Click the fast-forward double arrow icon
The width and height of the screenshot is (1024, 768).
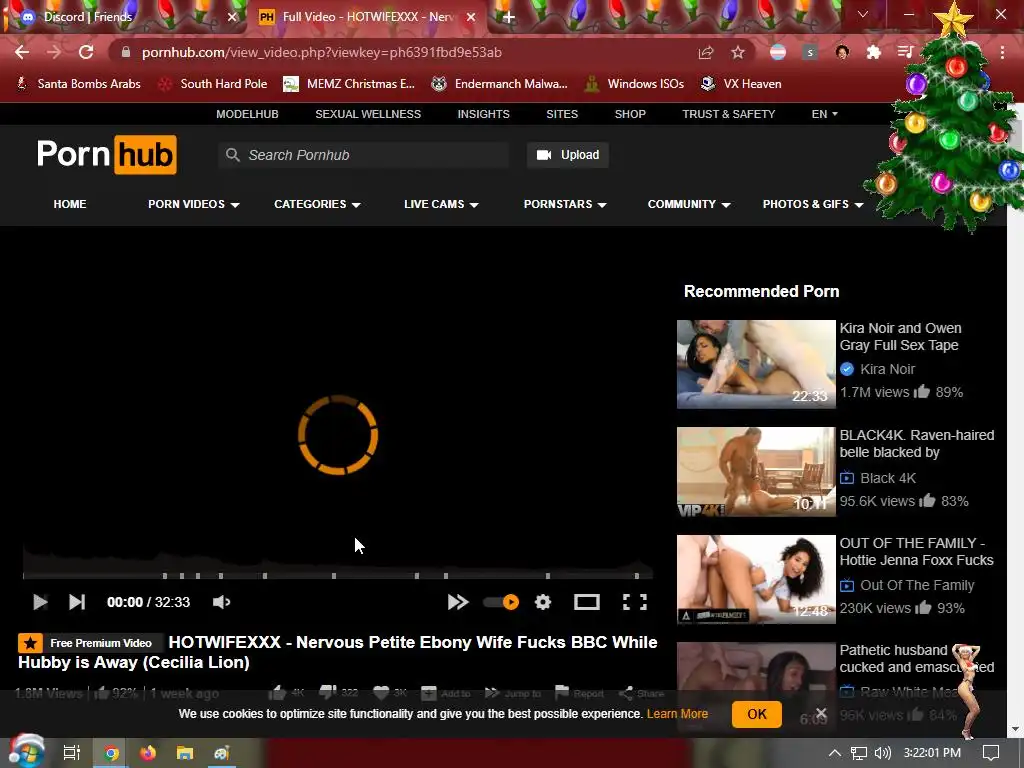coord(458,602)
